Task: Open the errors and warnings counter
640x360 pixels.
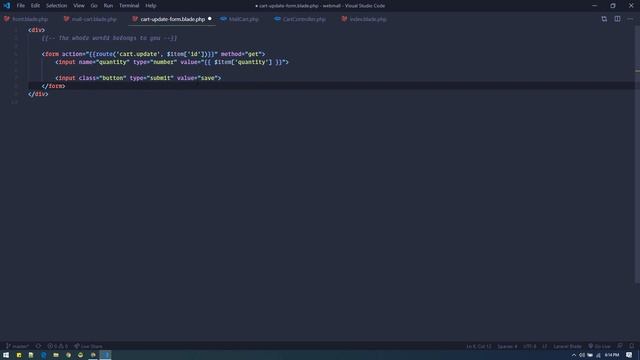Action: (58, 346)
